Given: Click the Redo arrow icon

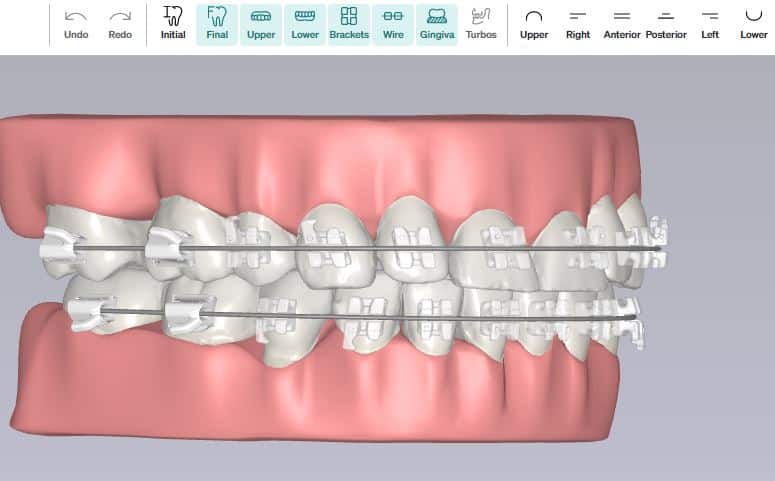Looking at the screenshot, I should [120, 17].
